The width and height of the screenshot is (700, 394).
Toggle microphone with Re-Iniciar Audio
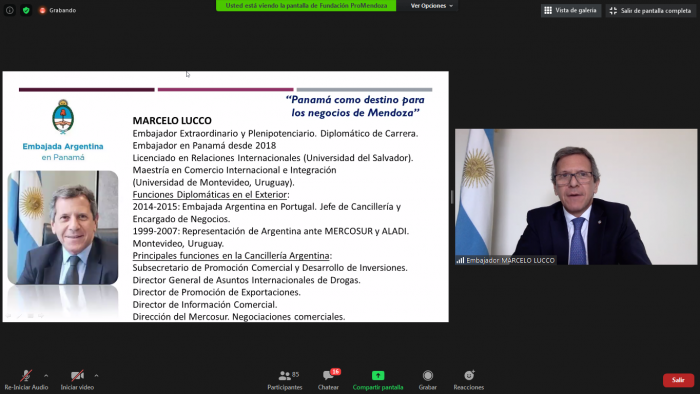[x=26, y=381]
